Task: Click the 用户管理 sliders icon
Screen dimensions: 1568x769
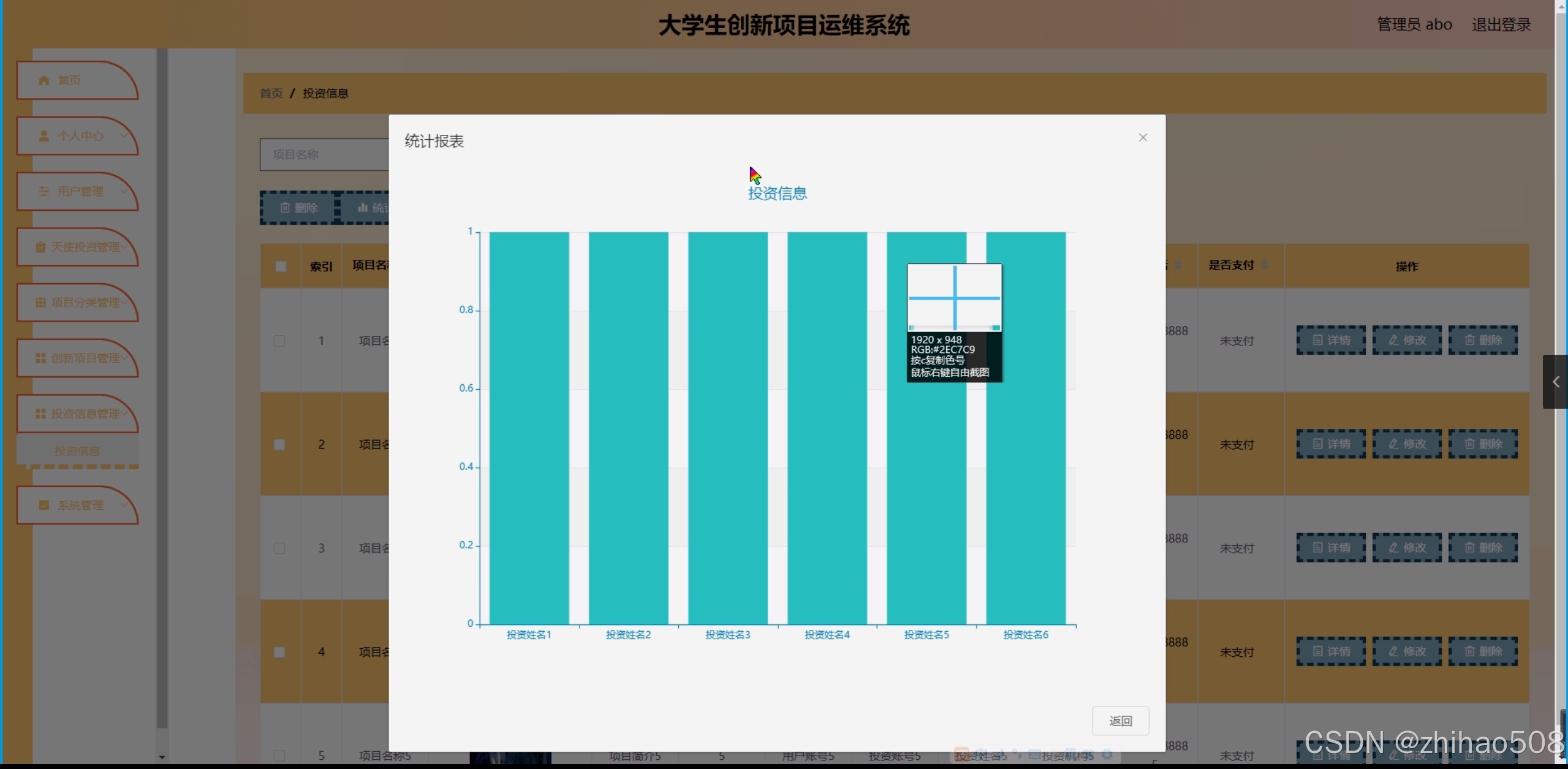Action: (44, 191)
